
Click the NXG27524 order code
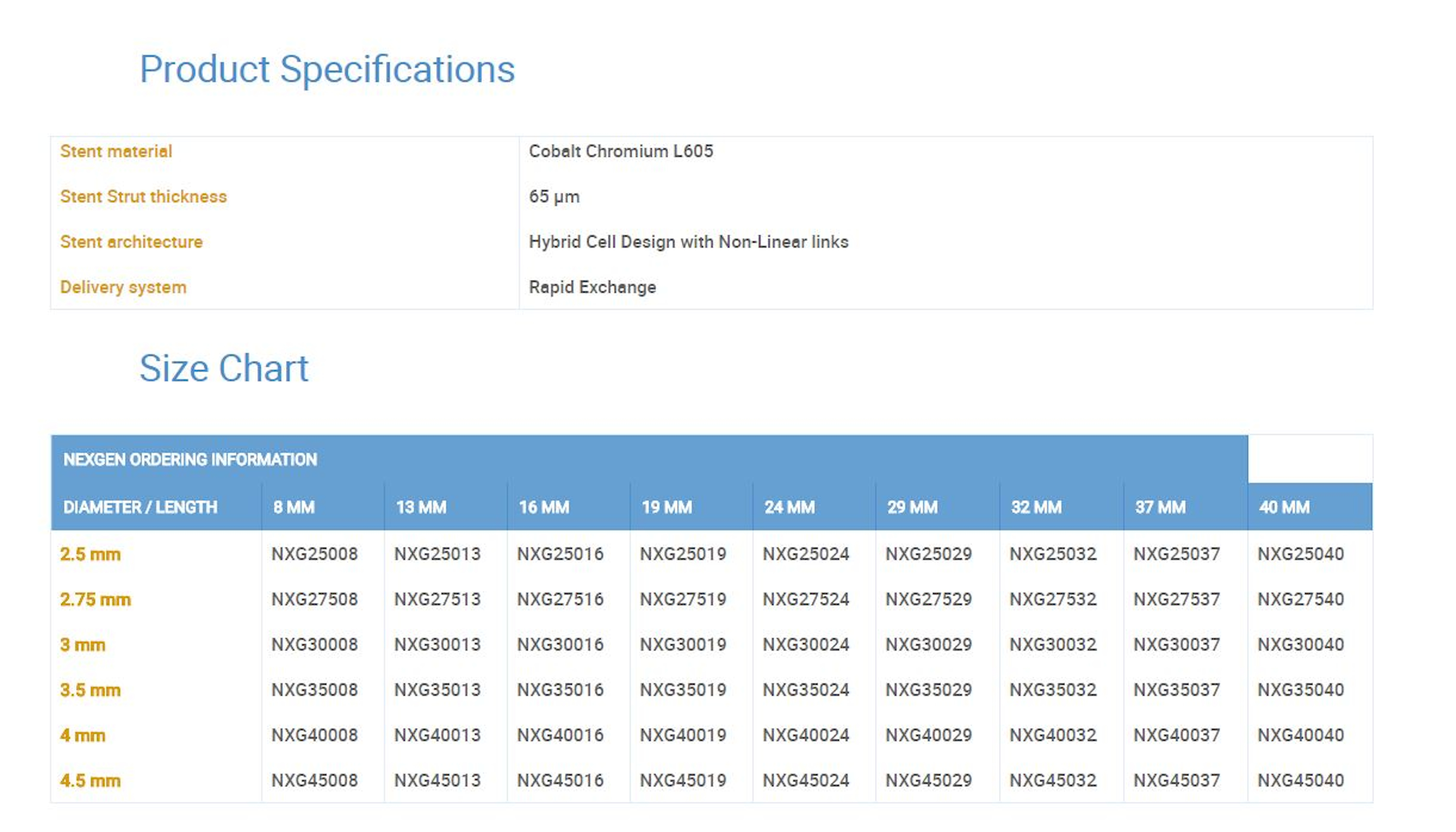coord(806,600)
